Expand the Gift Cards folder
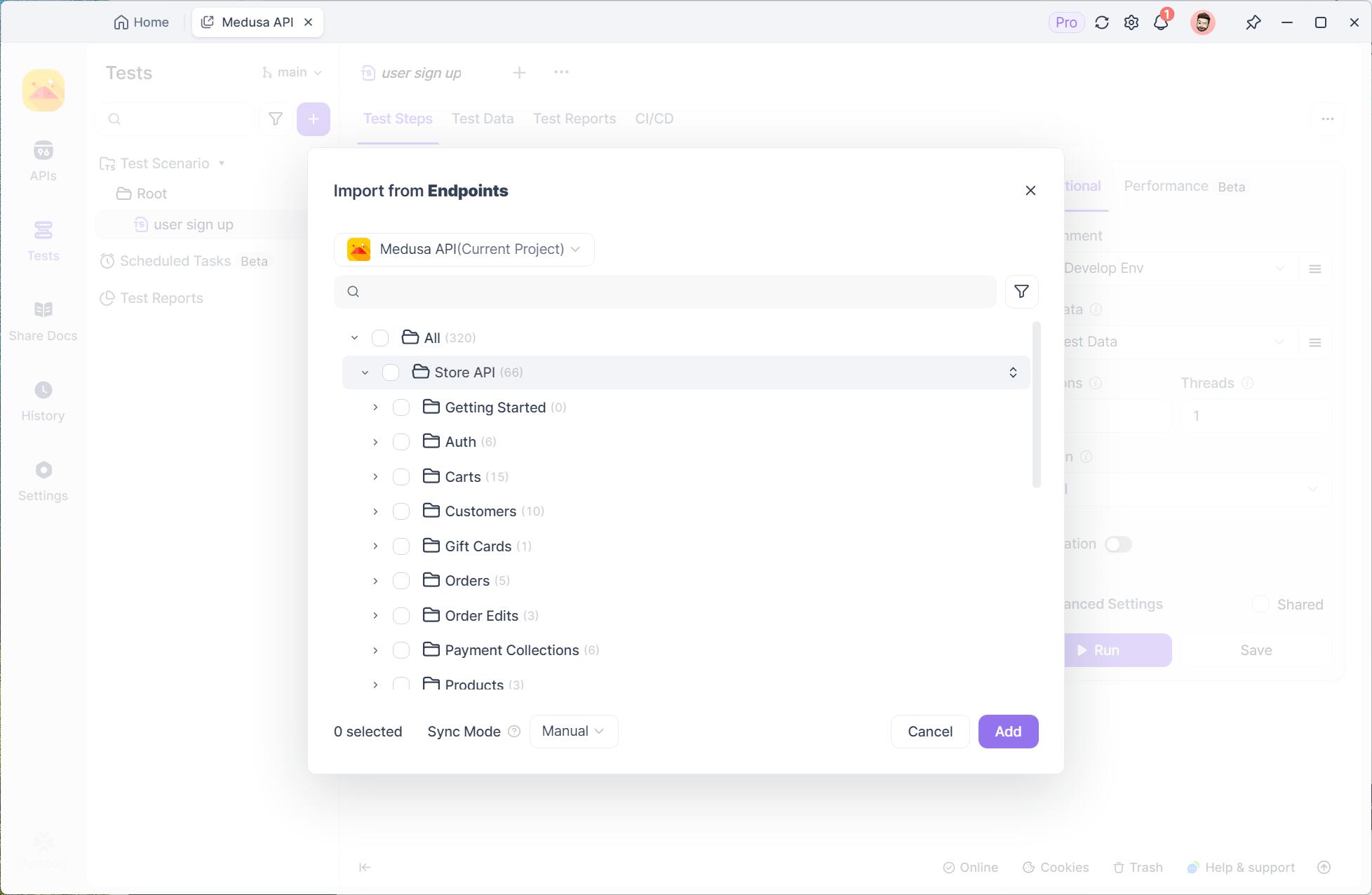1372x895 pixels. pos(375,546)
